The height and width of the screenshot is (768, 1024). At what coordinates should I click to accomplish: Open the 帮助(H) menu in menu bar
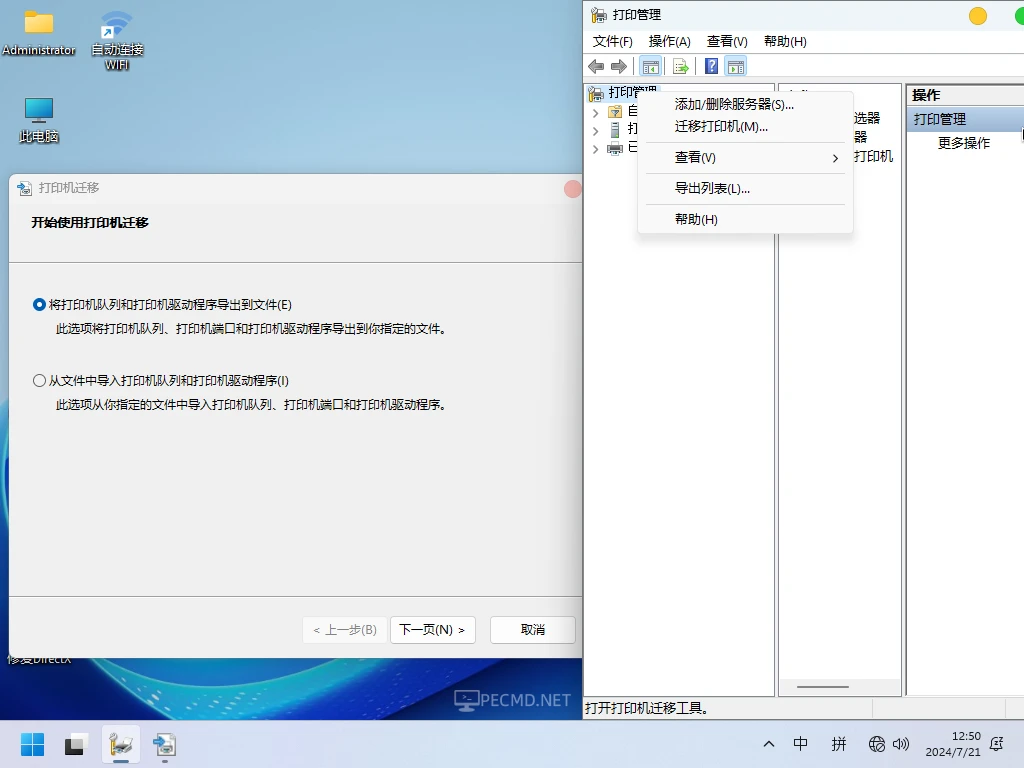[785, 42]
